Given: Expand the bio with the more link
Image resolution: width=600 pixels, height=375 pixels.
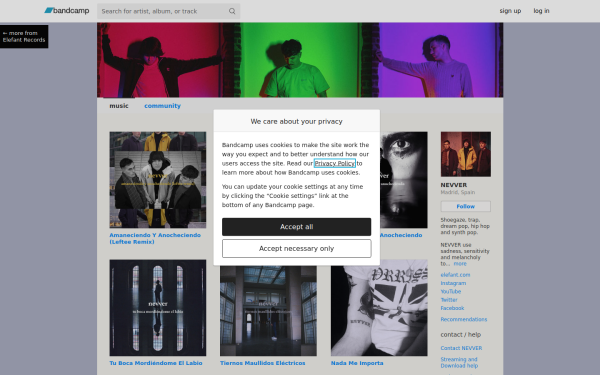Looking at the screenshot, I should point(460,264).
